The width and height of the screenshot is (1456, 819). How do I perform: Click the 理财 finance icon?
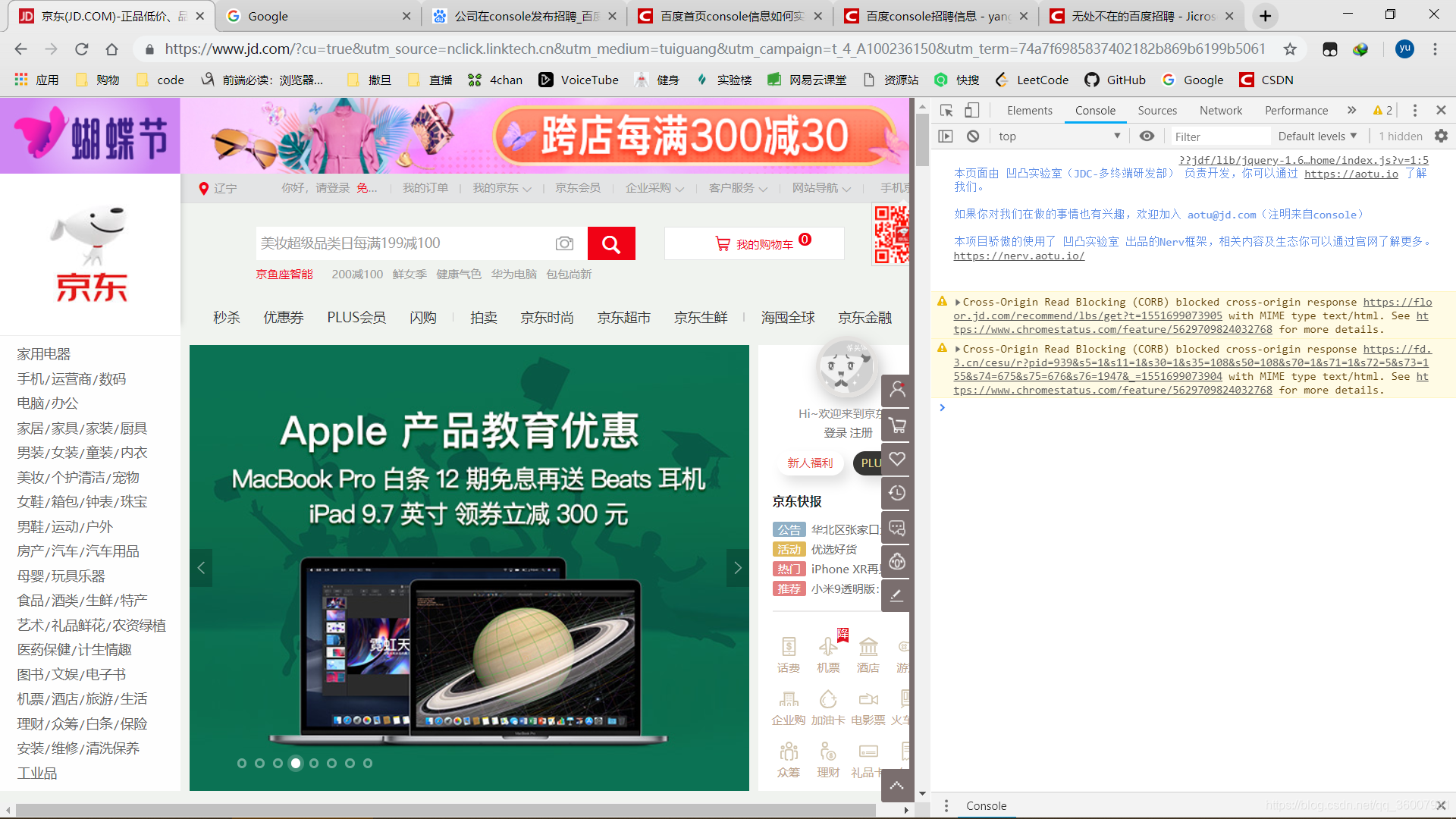pyautogui.click(x=828, y=751)
